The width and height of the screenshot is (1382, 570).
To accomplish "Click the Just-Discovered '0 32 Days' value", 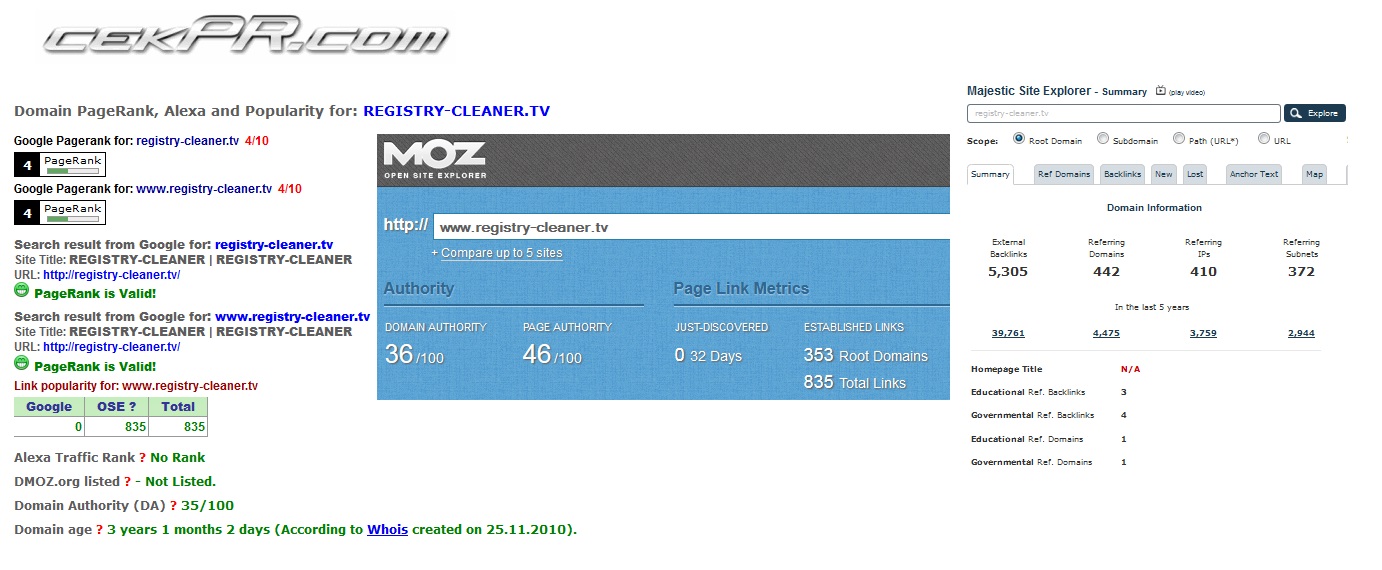I will tap(708, 355).
